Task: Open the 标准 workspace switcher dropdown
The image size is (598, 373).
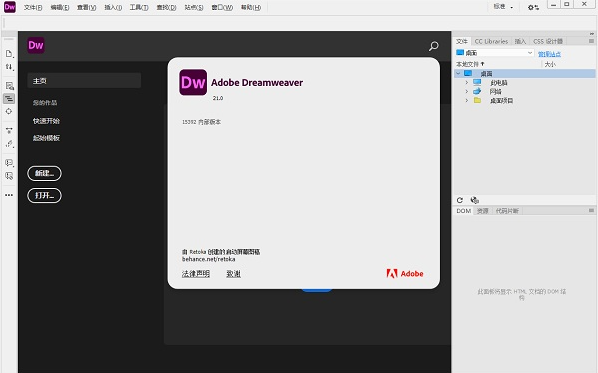Action: (x=503, y=7)
